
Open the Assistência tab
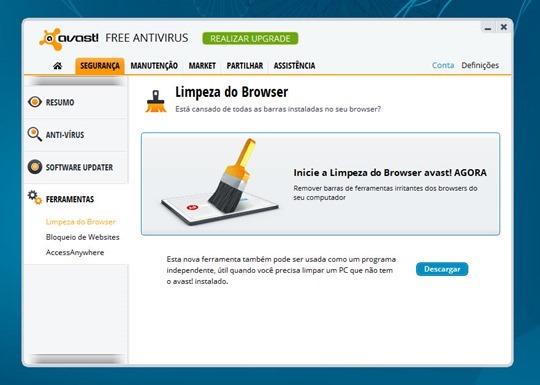click(x=294, y=66)
